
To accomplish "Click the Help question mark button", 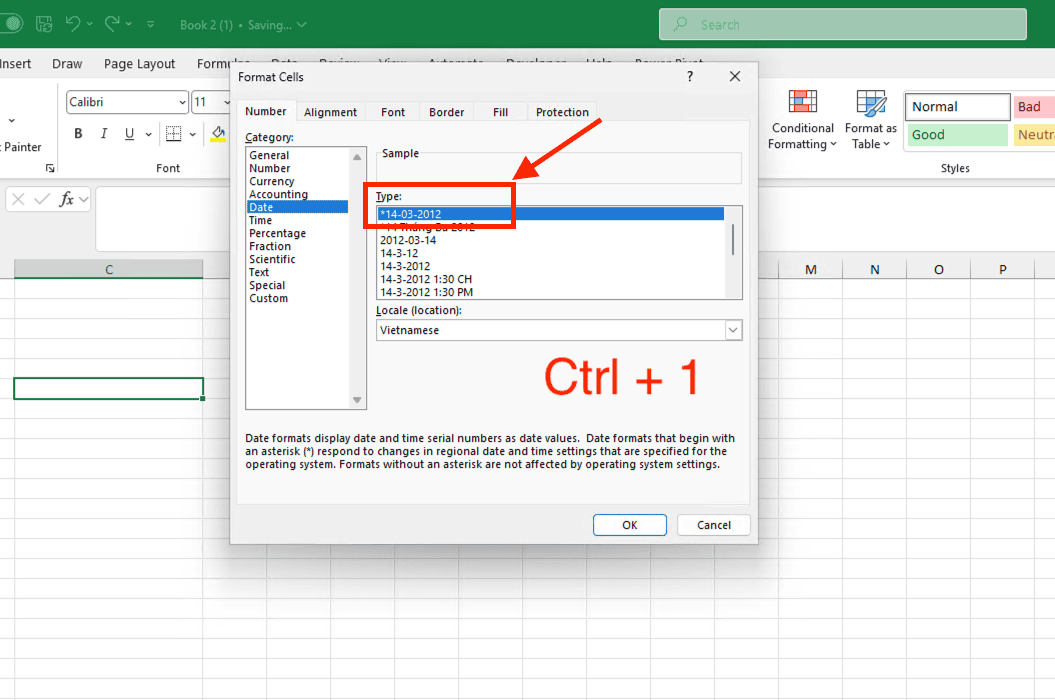I will 690,77.
